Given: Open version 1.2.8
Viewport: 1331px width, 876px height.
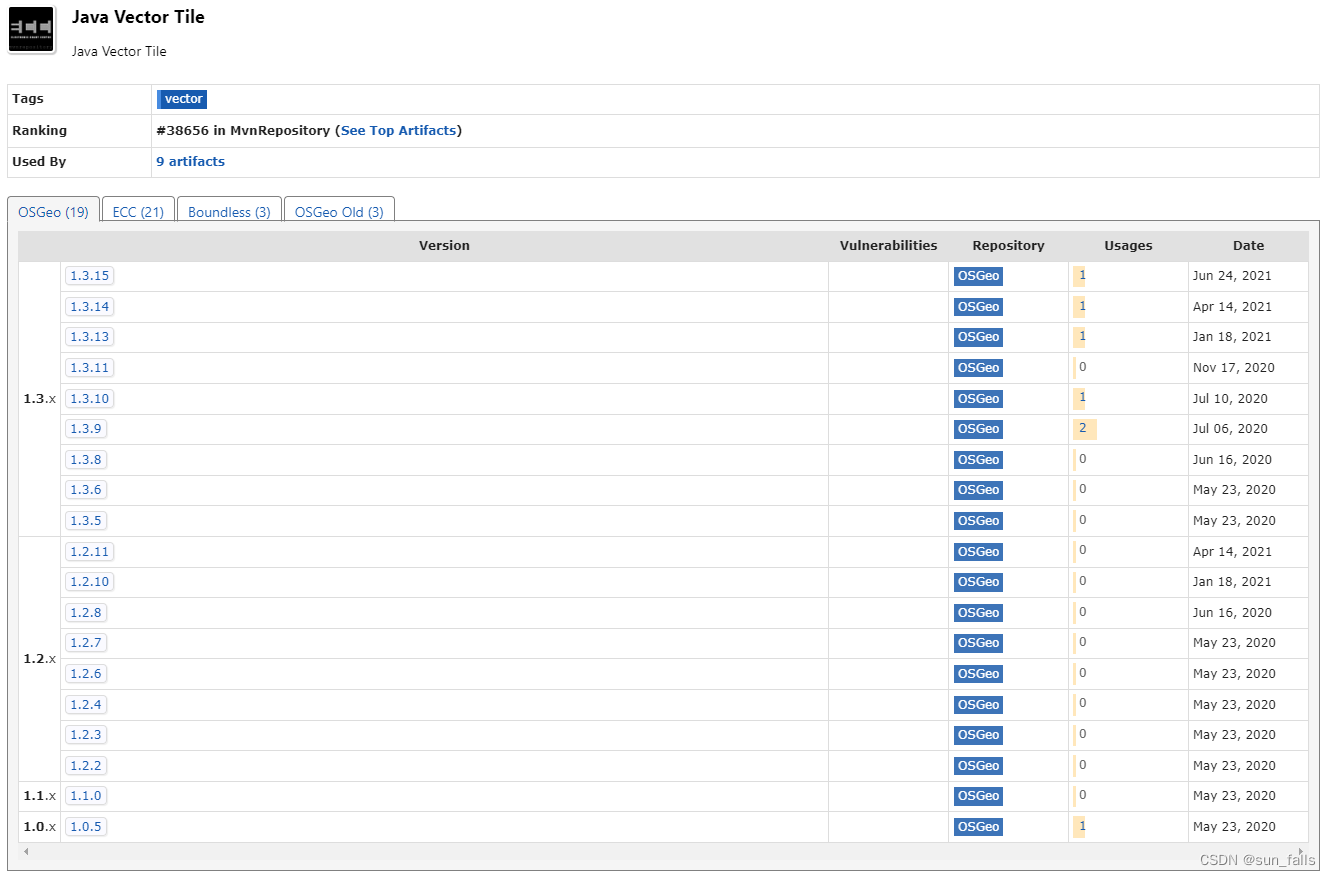Looking at the screenshot, I should coord(86,612).
